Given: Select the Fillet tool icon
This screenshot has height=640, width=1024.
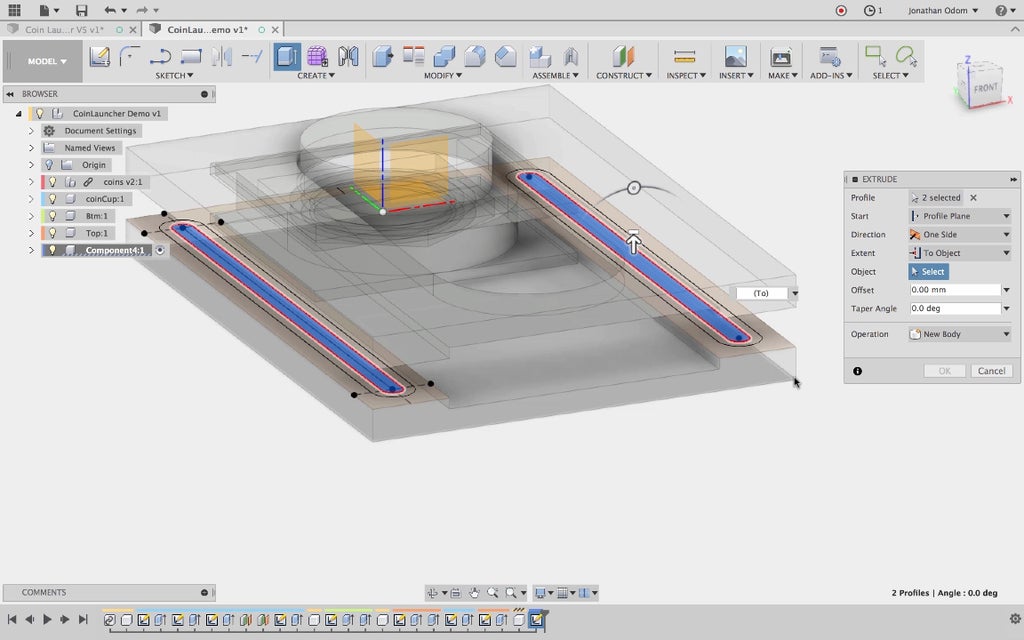Looking at the screenshot, I should [475, 57].
